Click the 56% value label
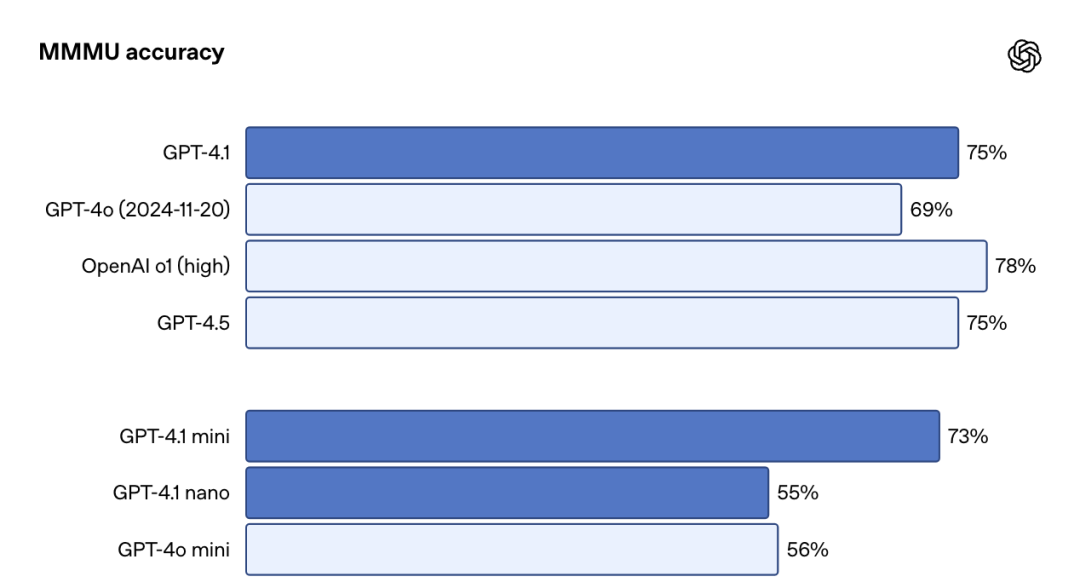This screenshot has height=588, width=1080. coord(807,549)
